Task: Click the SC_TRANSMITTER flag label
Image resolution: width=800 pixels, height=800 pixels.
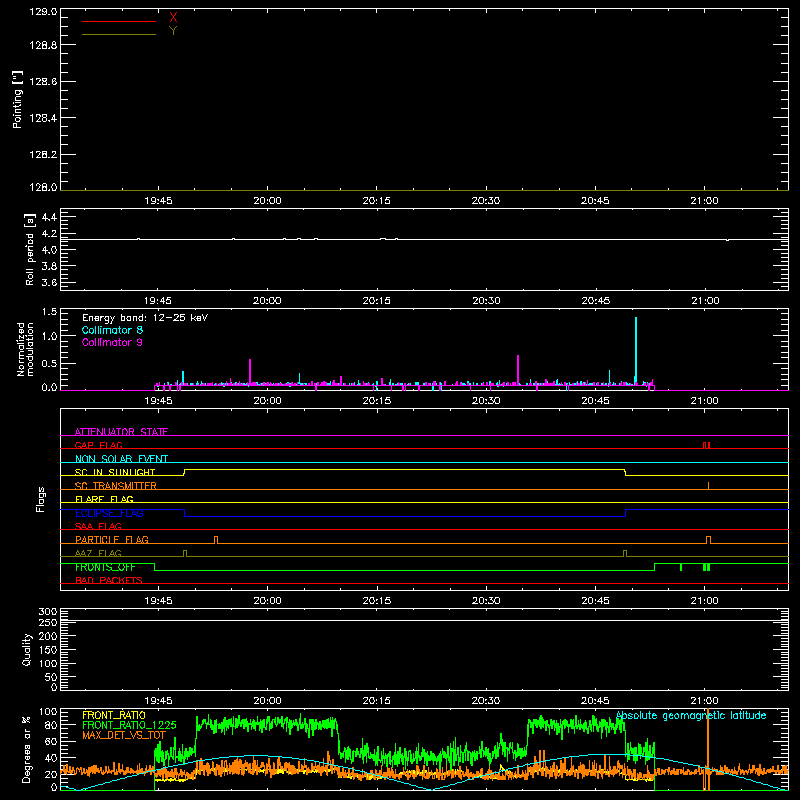Action: [115, 486]
